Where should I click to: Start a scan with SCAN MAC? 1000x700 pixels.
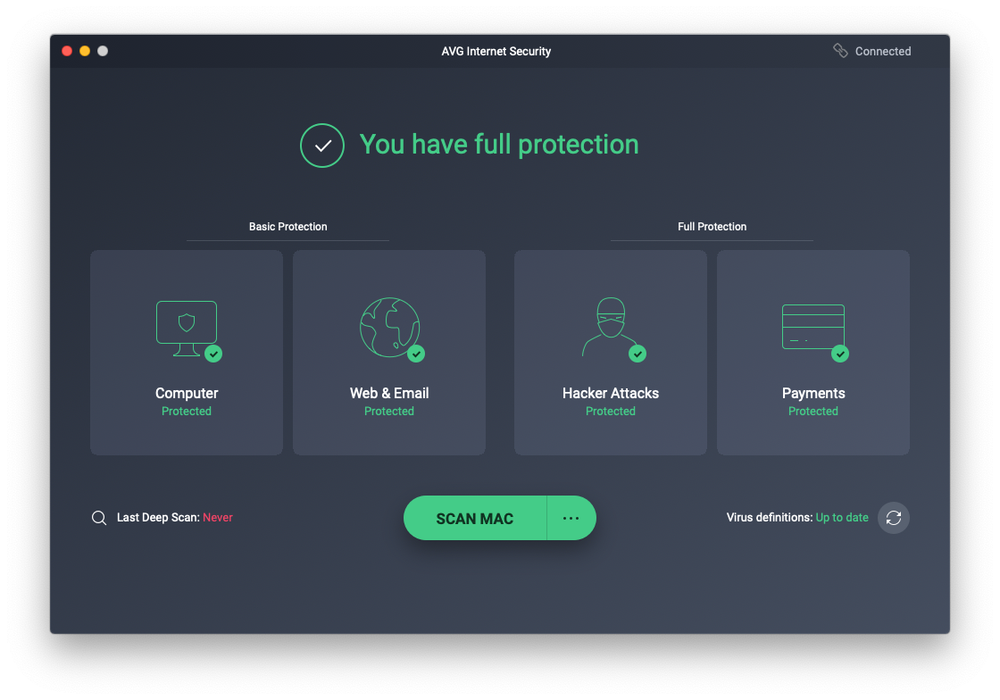[x=475, y=517]
